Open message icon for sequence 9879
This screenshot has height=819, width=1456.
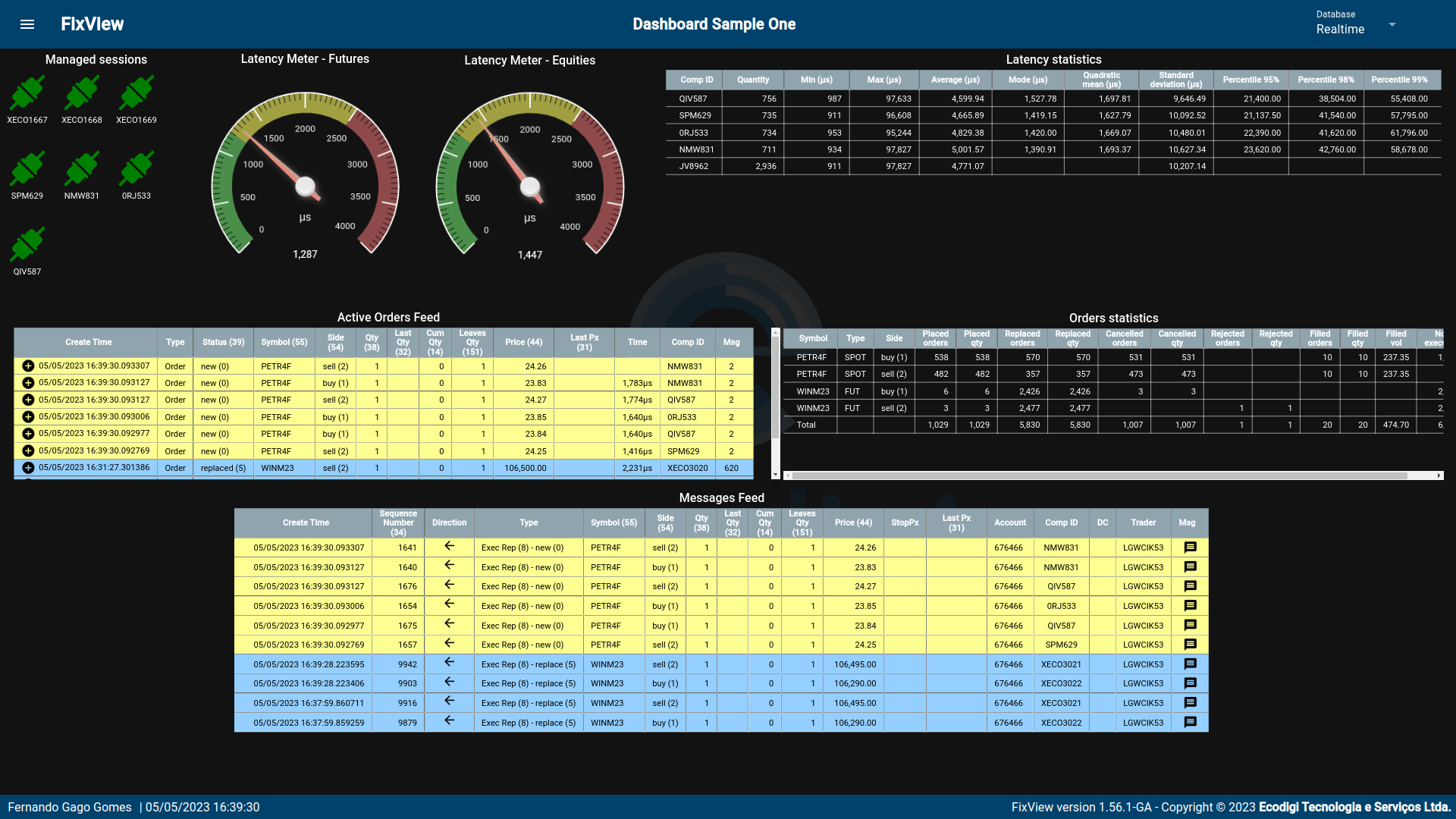1190,723
